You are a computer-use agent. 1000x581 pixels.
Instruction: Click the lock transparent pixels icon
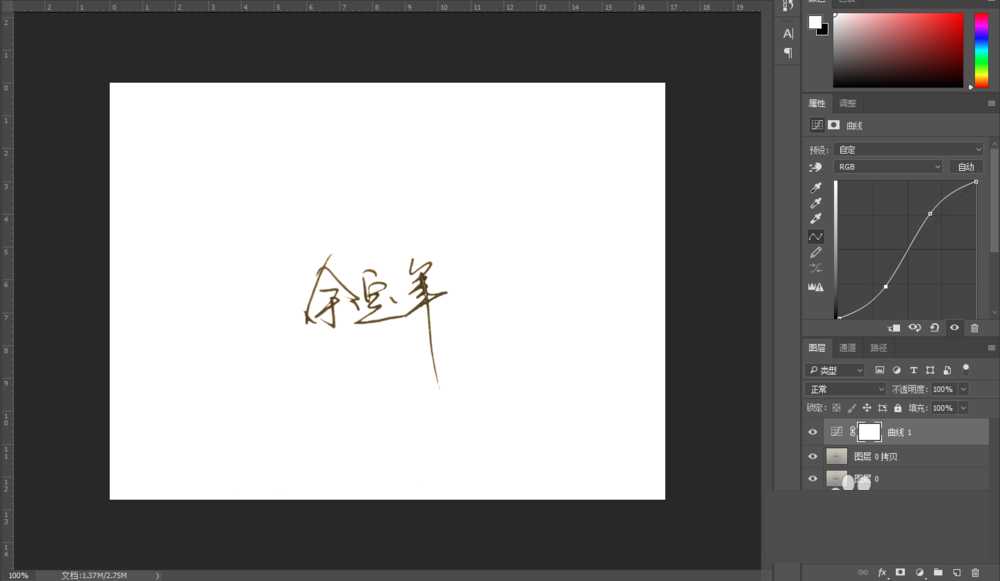pyautogui.click(x=836, y=407)
